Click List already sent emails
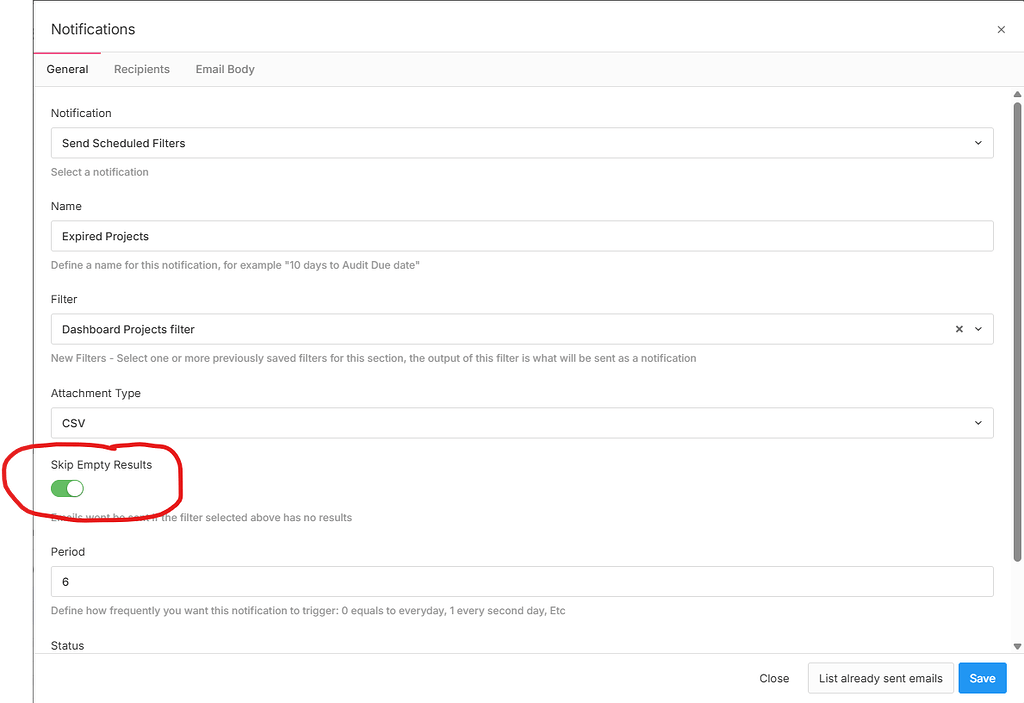The image size is (1024, 703). tap(880, 678)
